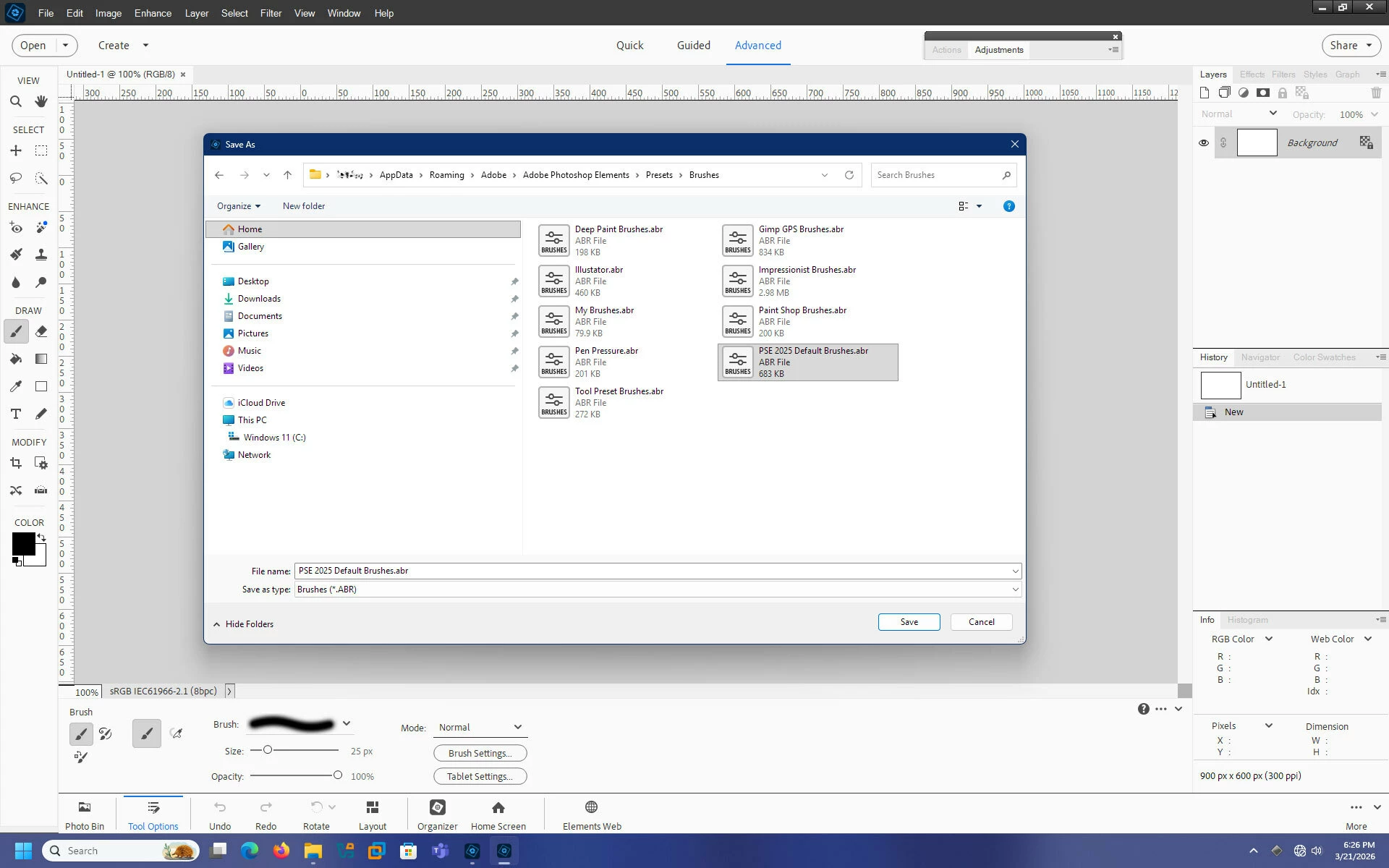Open the Organizer from taskbar

[x=437, y=814]
